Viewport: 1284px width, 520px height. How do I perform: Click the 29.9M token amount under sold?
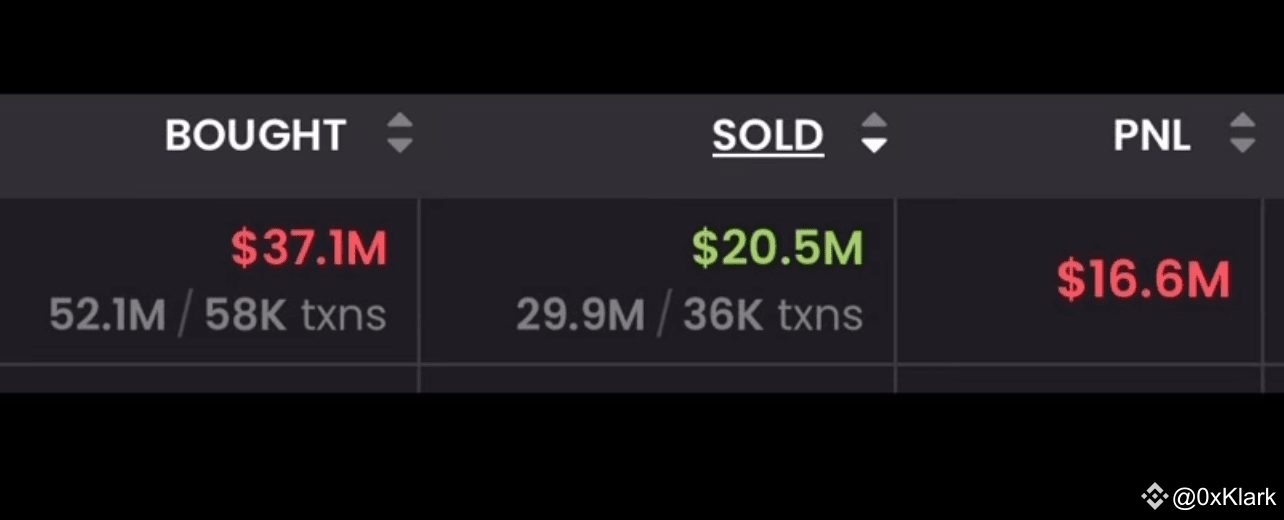580,316
